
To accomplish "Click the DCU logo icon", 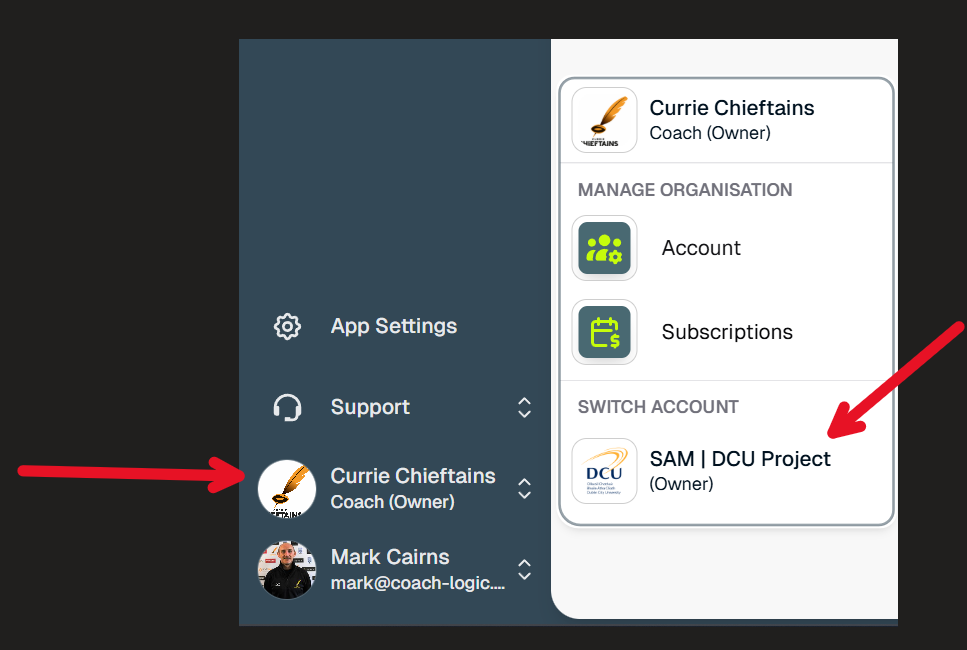I will [604, 471].
